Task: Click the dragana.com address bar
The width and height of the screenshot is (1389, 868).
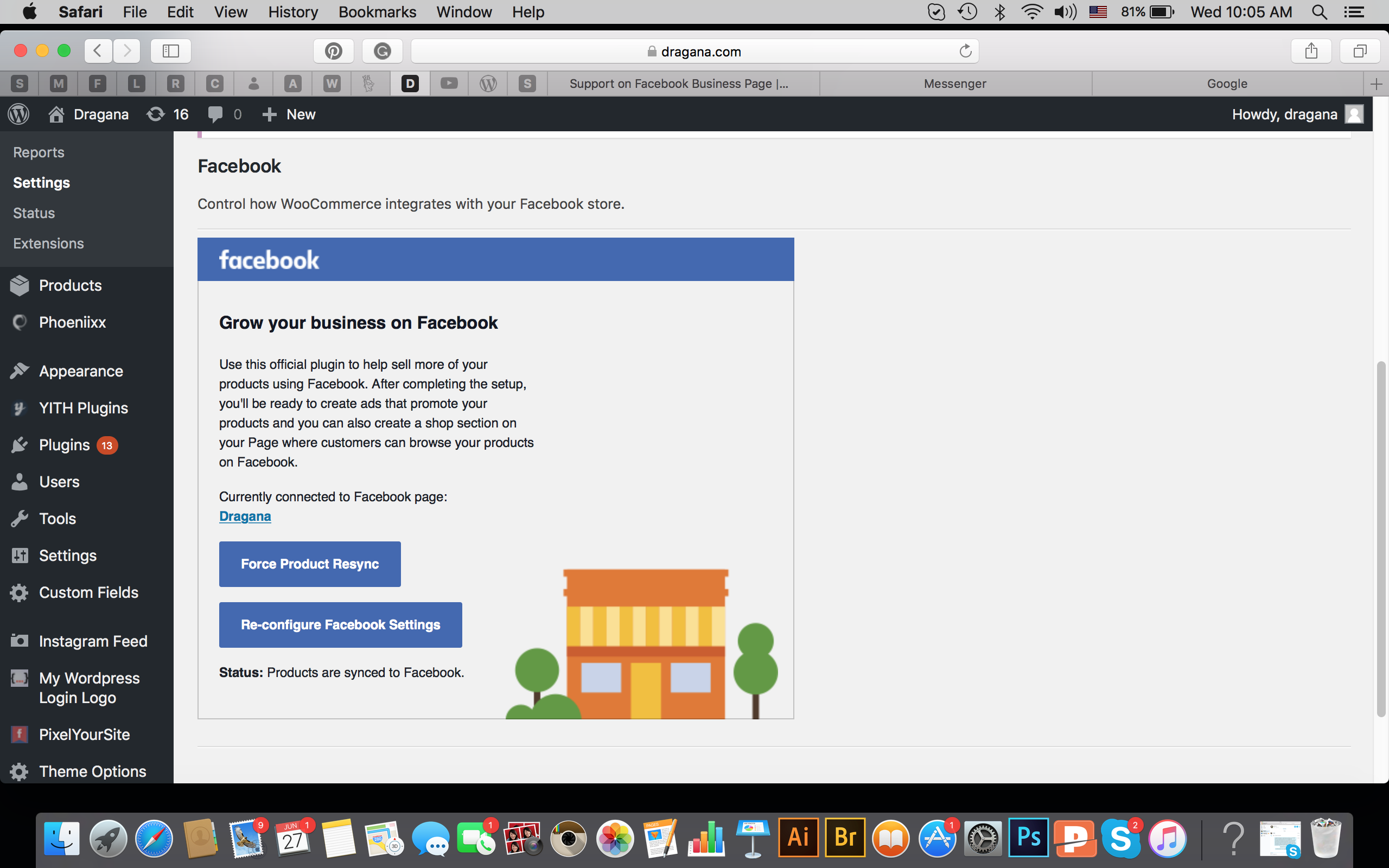Action: [x=694, y=51]
